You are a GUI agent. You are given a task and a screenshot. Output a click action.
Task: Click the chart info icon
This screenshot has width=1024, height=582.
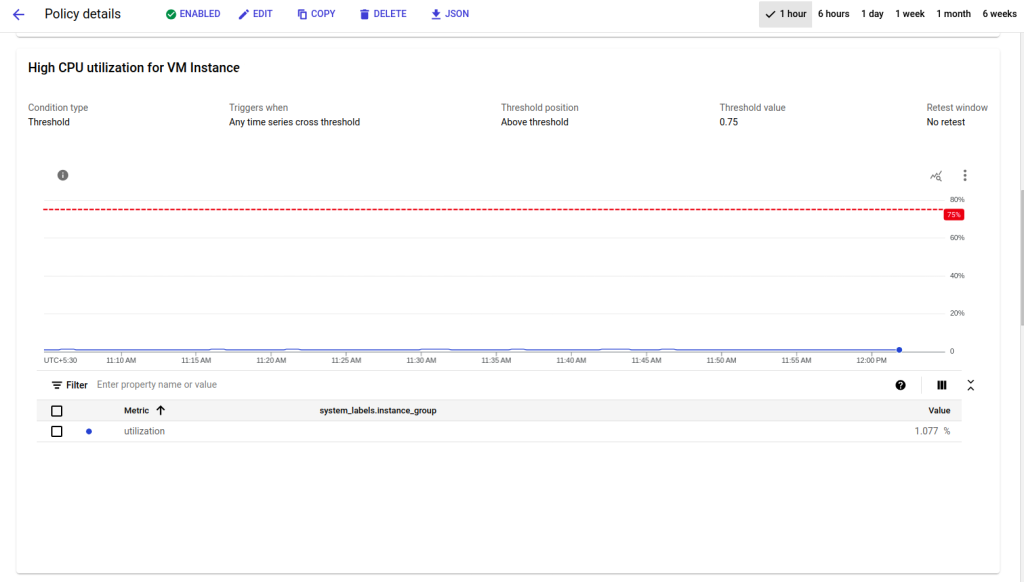[63, 175]
